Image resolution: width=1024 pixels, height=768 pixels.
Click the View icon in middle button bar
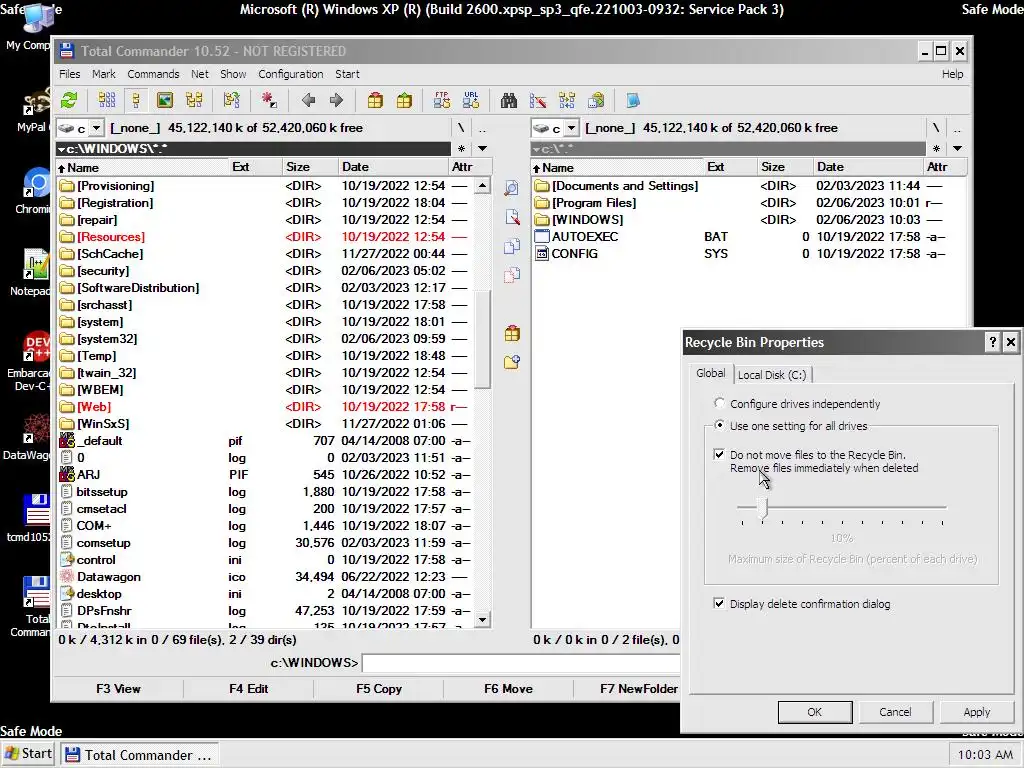pos(512,188)
